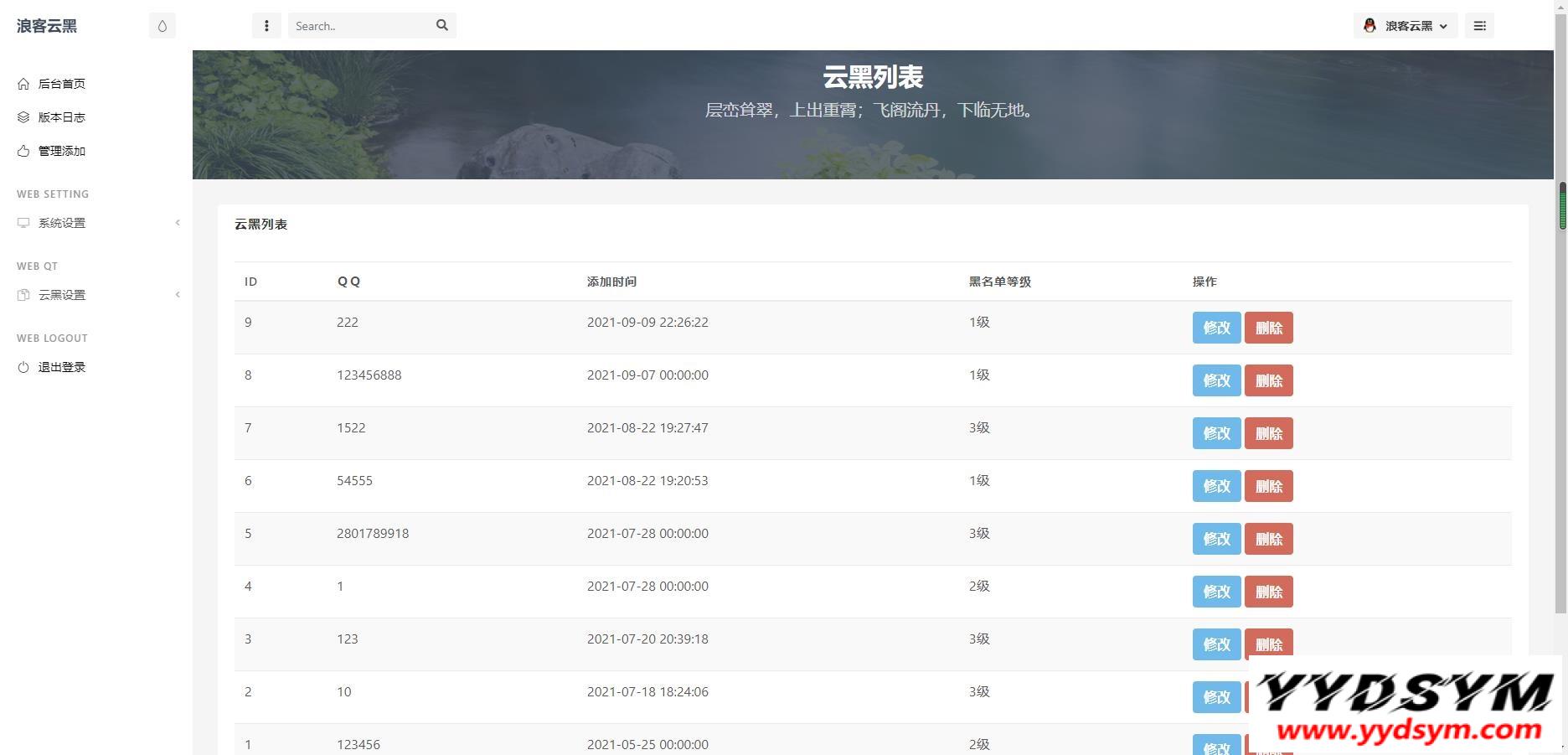Screen dimensions: 1568x755
Task: Edit the row with QQ 2801789918
Action: pos(1216,539)
